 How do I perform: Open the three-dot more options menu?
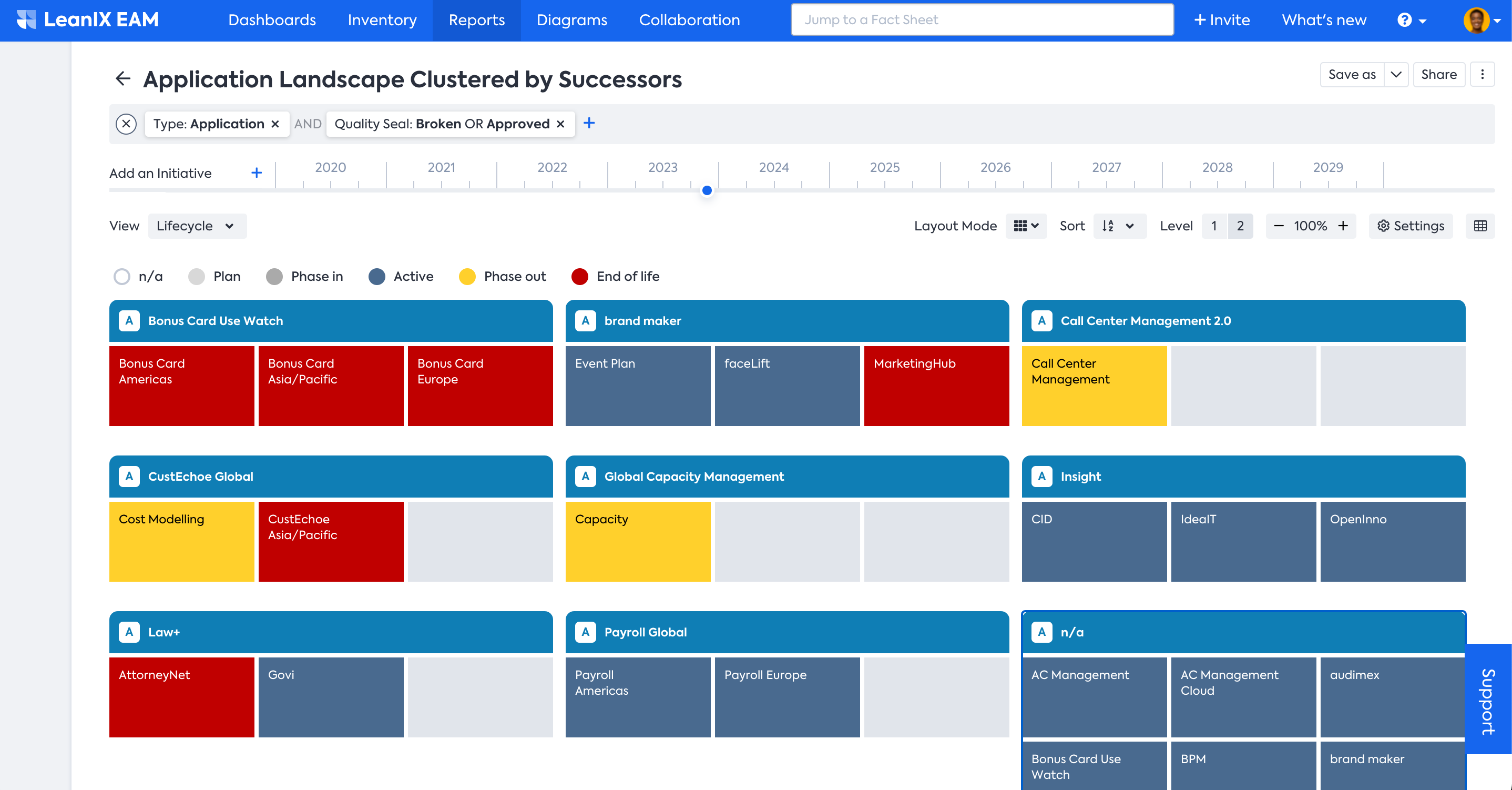(1482, 75)
